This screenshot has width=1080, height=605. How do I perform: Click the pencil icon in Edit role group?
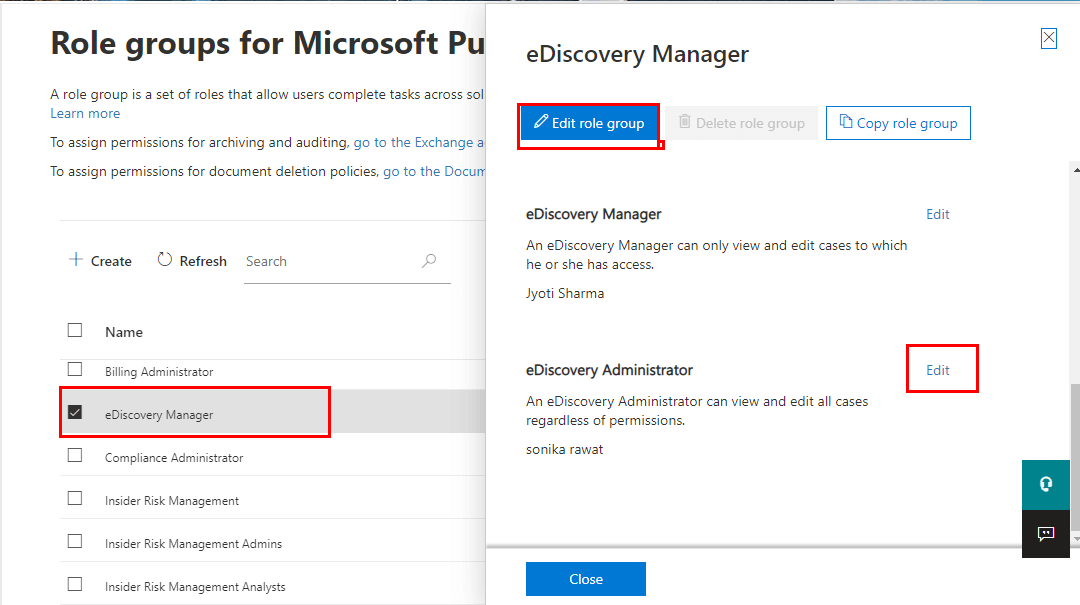[541, 121]
